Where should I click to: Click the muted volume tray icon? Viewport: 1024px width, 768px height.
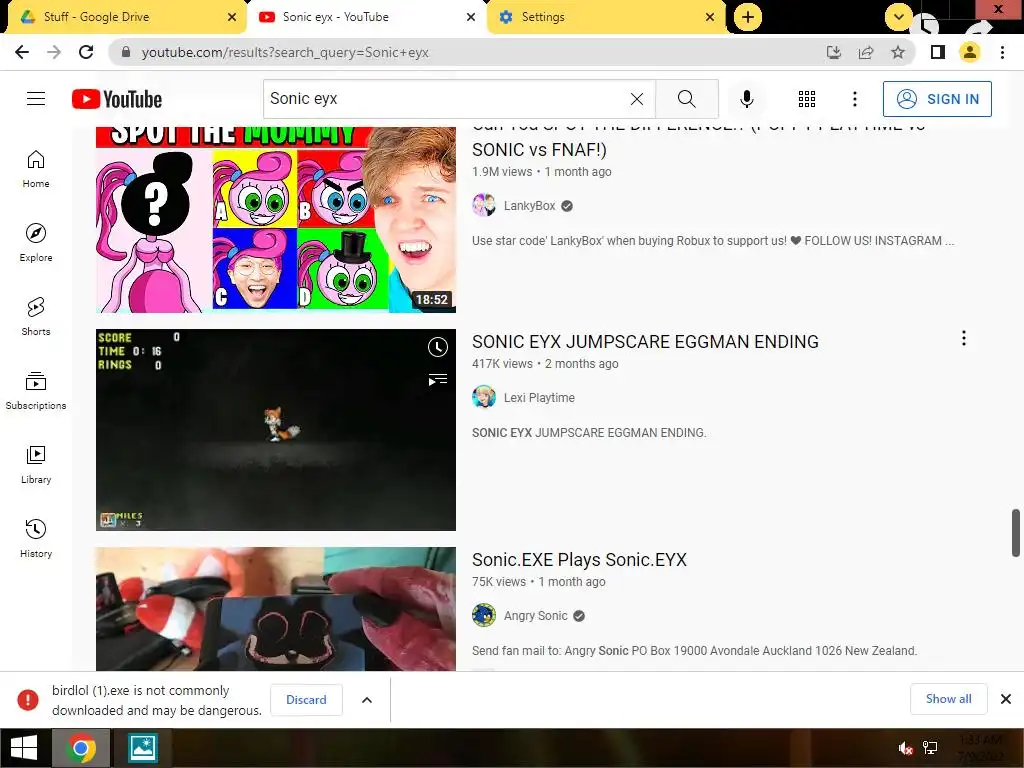coord(905,748)
